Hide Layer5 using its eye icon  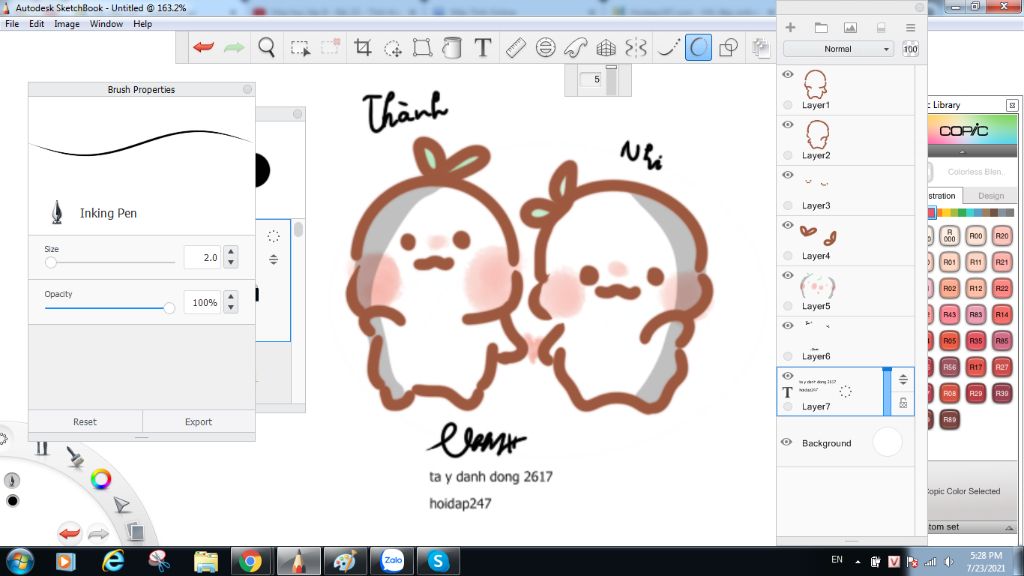[788, 276]
